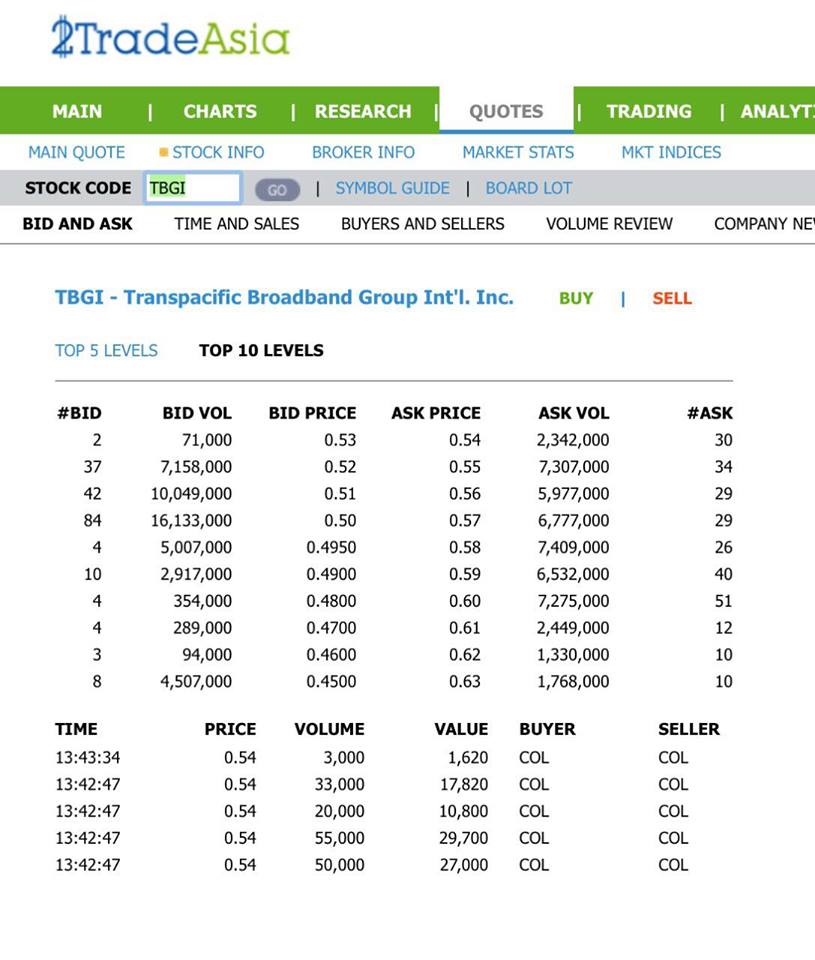Click ask price 0.57

[465, 520]
